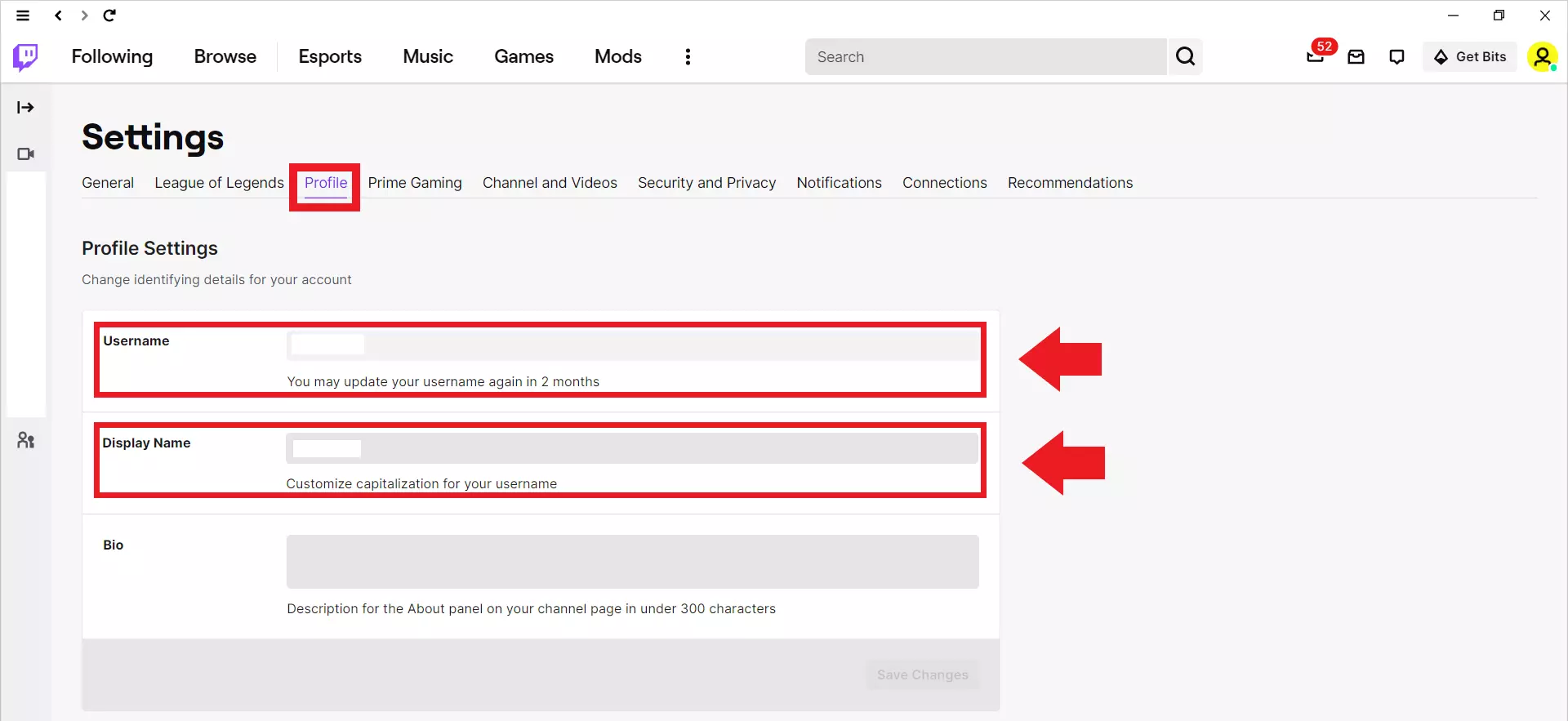Click the 'Profile Settings' heading
Viewport: 1568px width, 721px height.
pos(149,248)
